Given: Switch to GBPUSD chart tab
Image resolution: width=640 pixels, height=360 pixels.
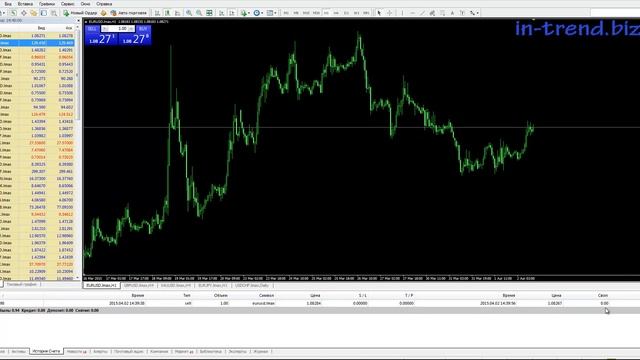Looking at the screenshot, I should [139, 285].
